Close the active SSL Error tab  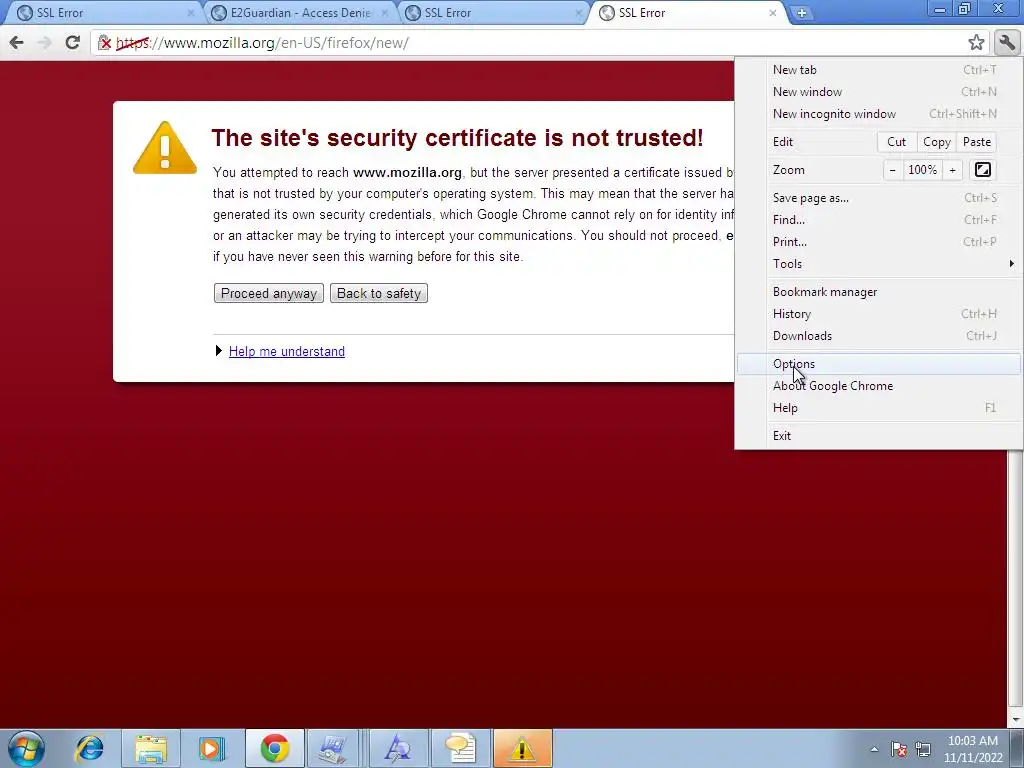773,12
